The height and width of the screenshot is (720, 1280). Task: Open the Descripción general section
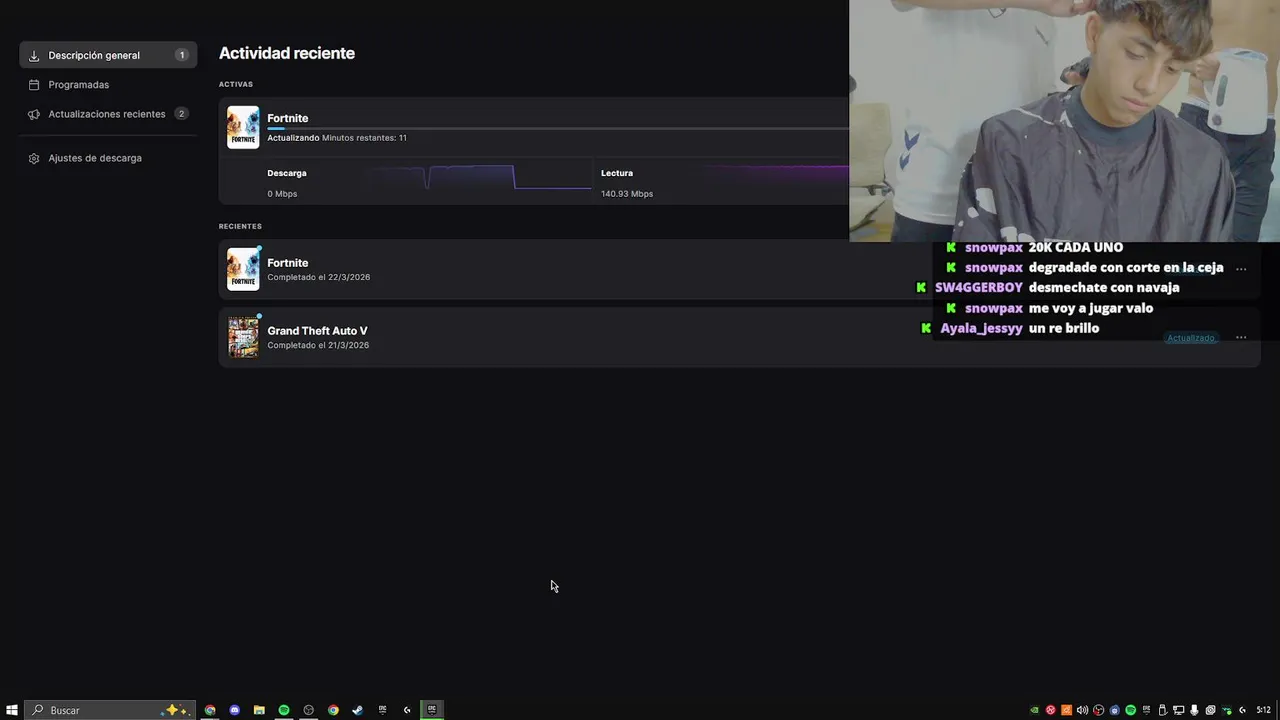coord(108,55)
